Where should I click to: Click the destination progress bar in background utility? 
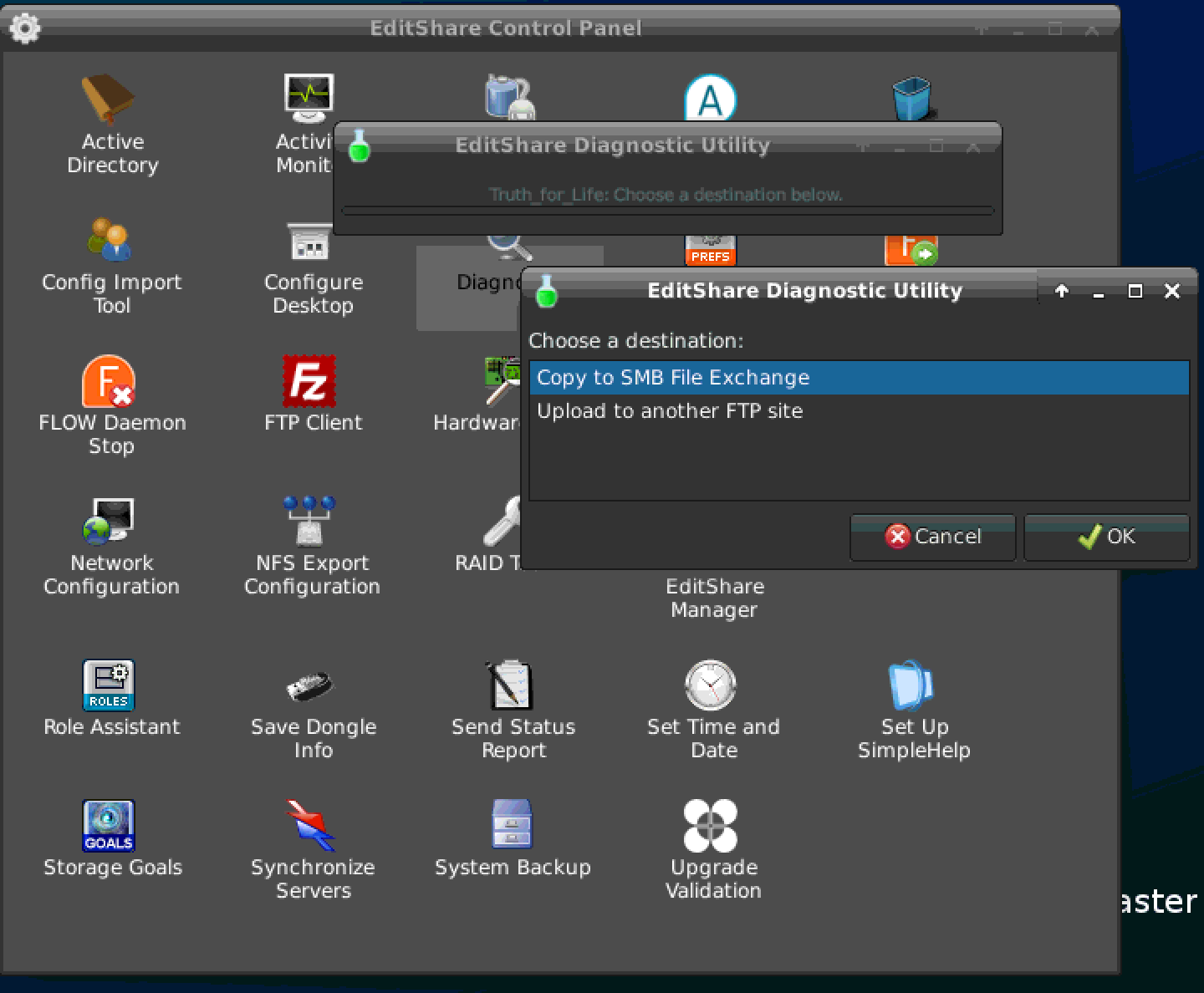click(x=667, y=211)
